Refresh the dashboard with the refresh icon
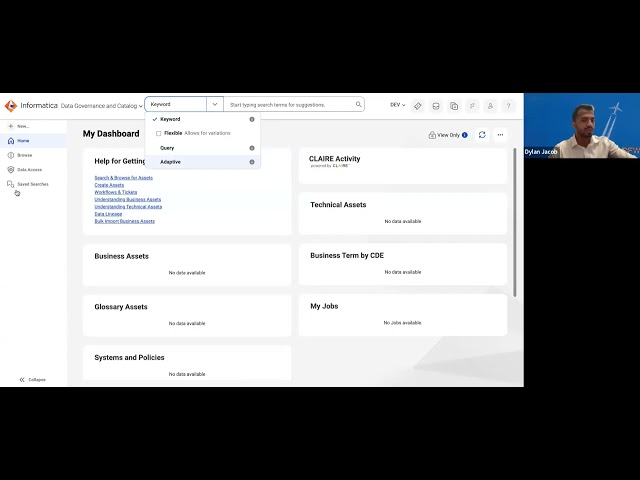Screen dimensions: 640x480 [482, 135]
